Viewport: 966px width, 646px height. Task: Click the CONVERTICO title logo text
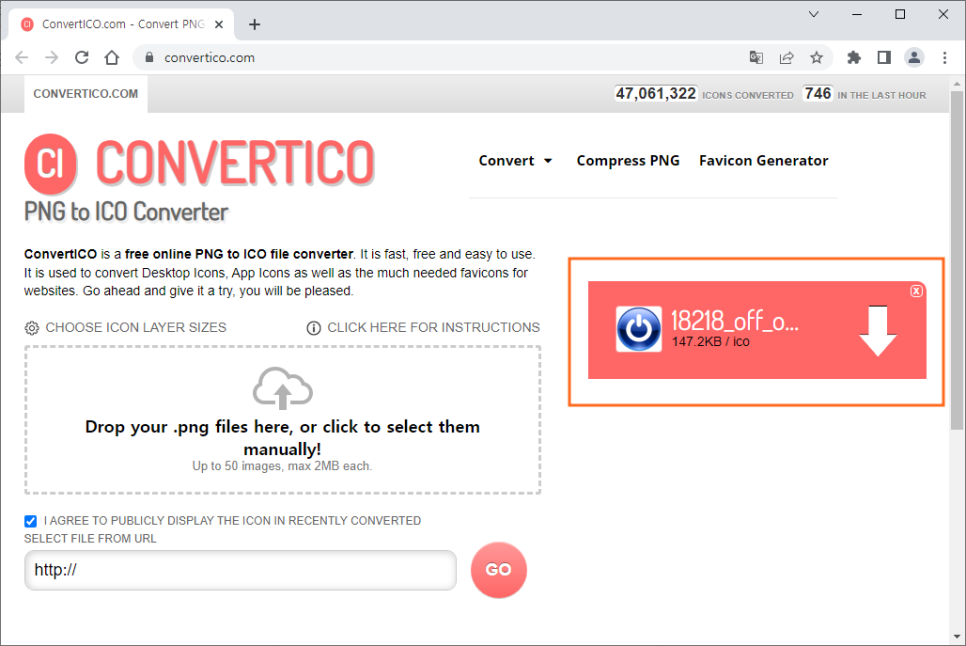click(x=235, y=163)
